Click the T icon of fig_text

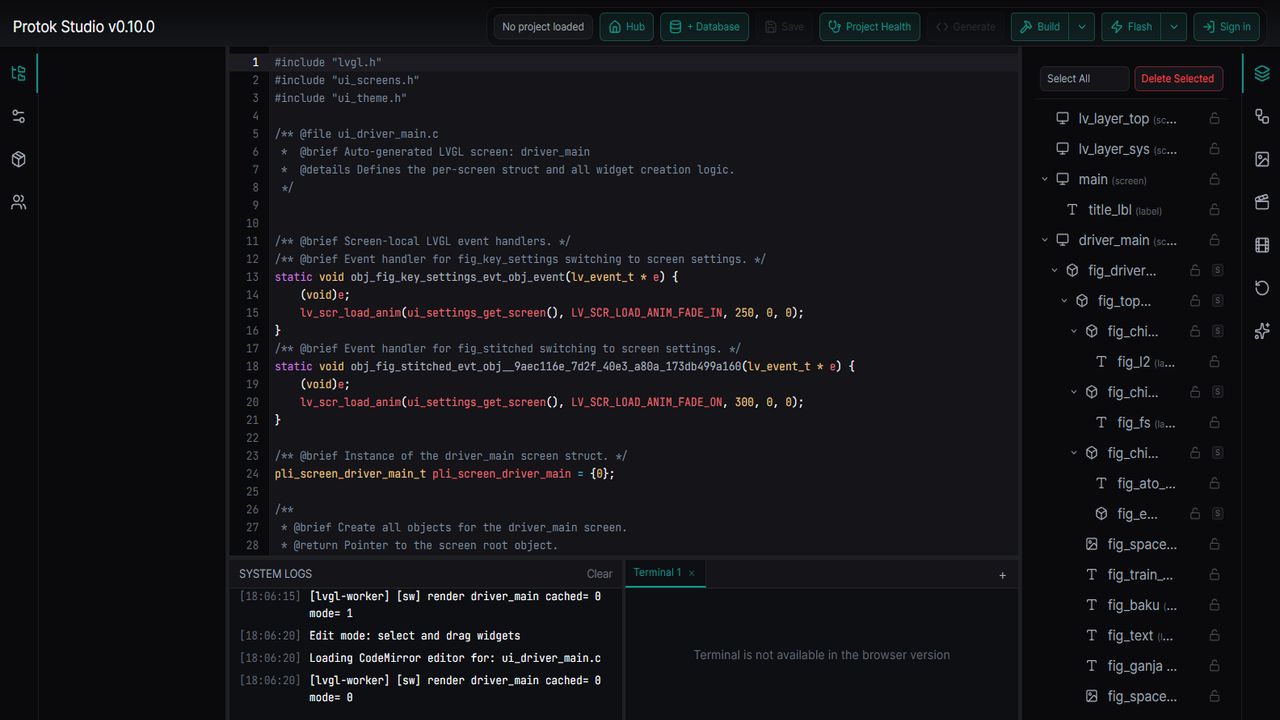1092,635
